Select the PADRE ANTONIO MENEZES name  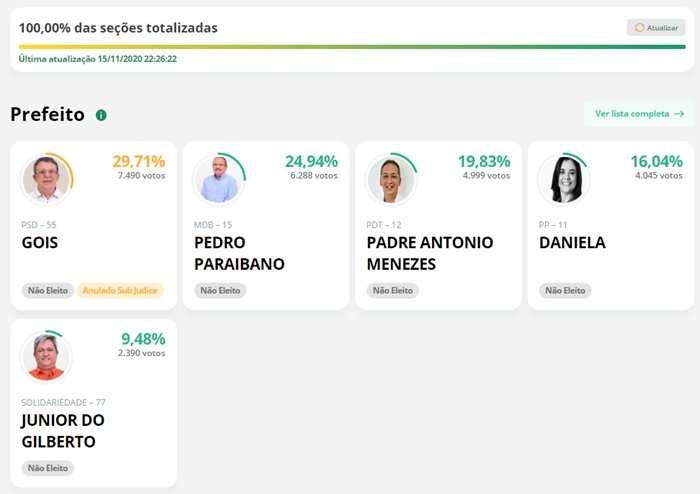430,253
